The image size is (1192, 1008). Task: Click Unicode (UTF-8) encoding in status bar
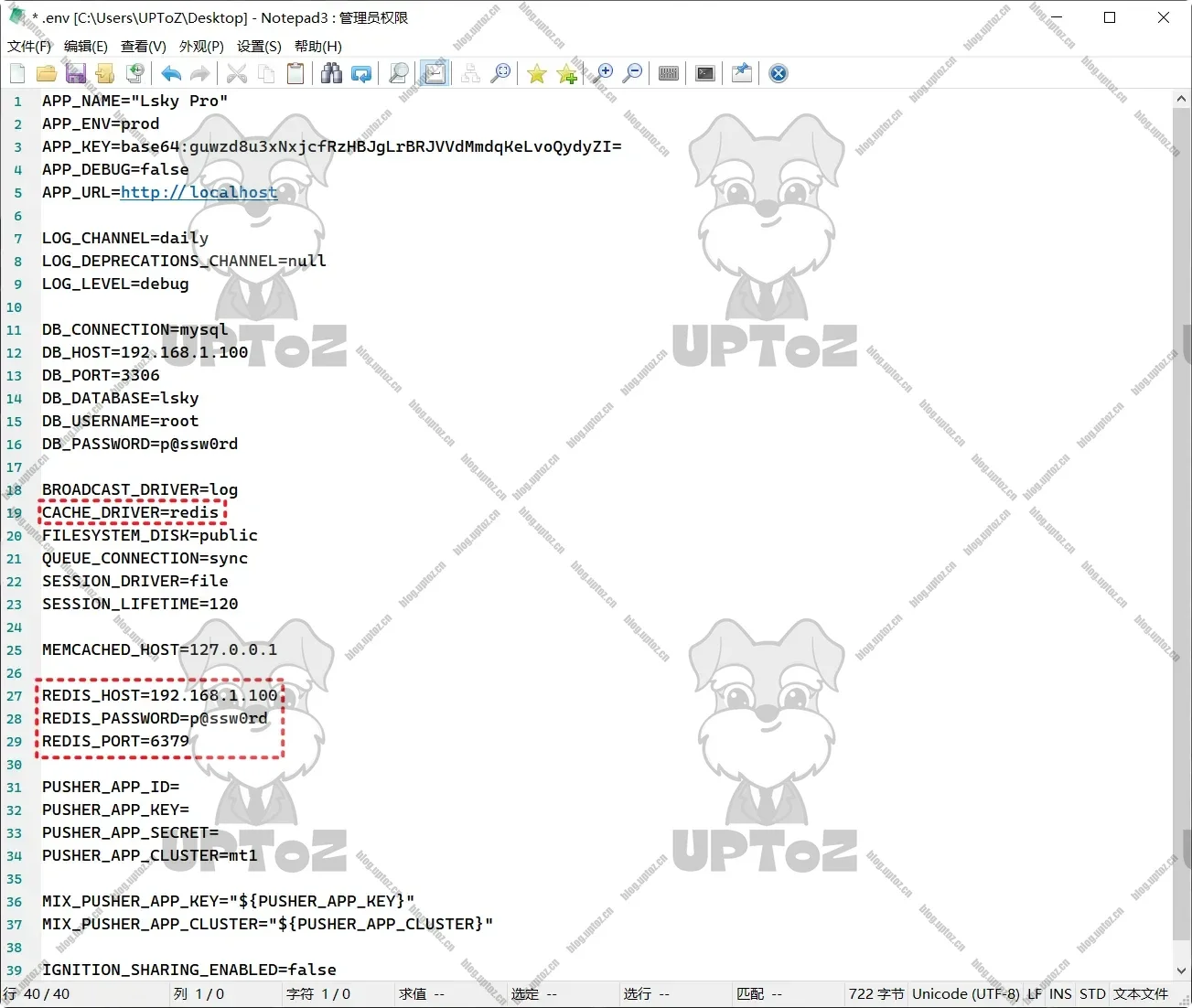tap(966, 994)
